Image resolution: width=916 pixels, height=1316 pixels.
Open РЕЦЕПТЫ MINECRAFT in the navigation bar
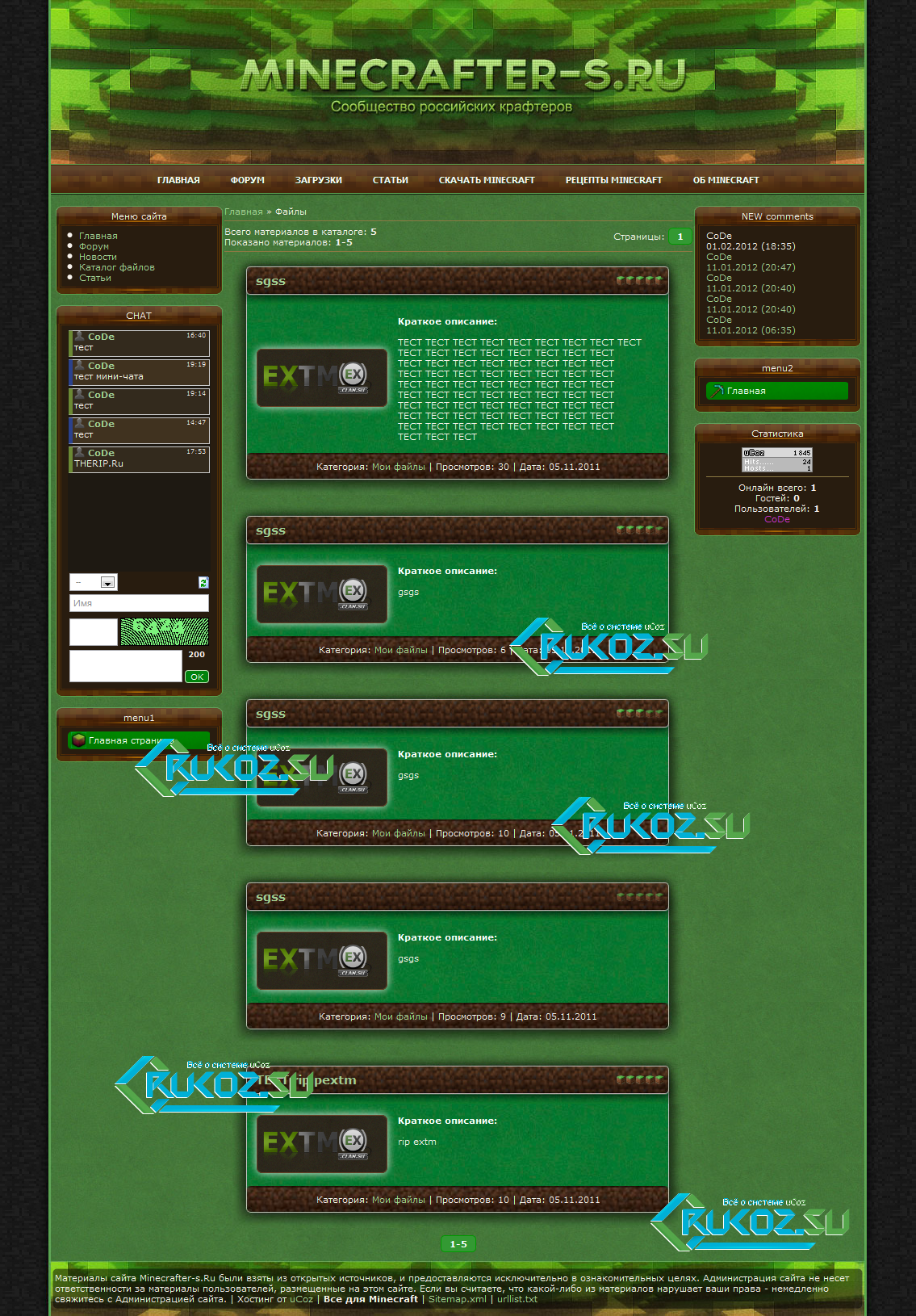[x=614, y=180]
